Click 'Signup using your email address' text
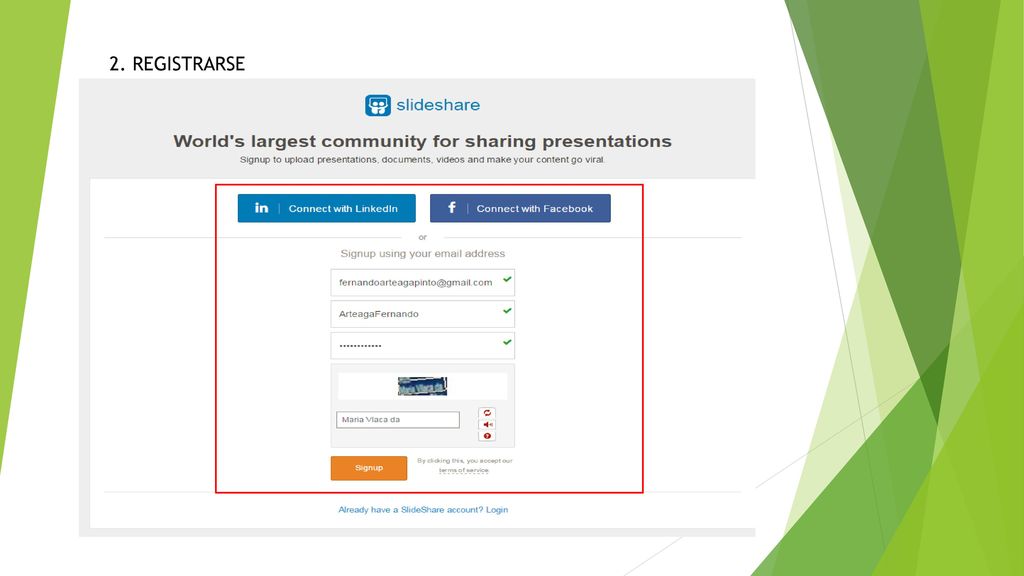1024x576 pixels. [422, 253]
